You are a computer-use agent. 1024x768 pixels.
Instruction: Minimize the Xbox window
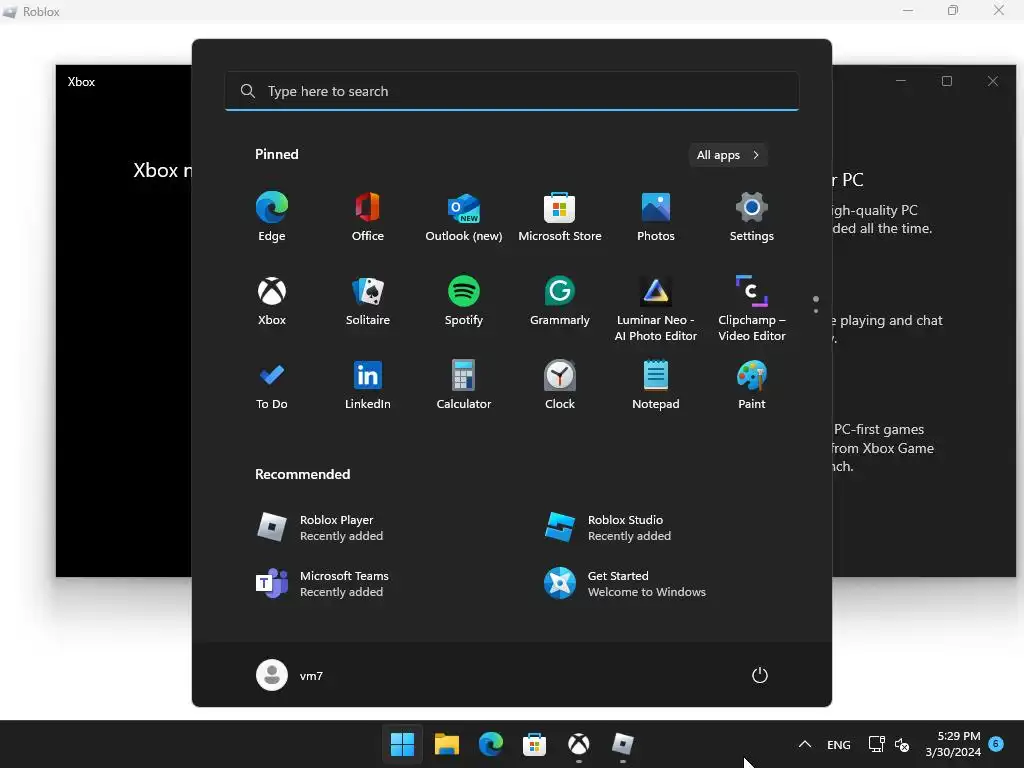[901, 81]
